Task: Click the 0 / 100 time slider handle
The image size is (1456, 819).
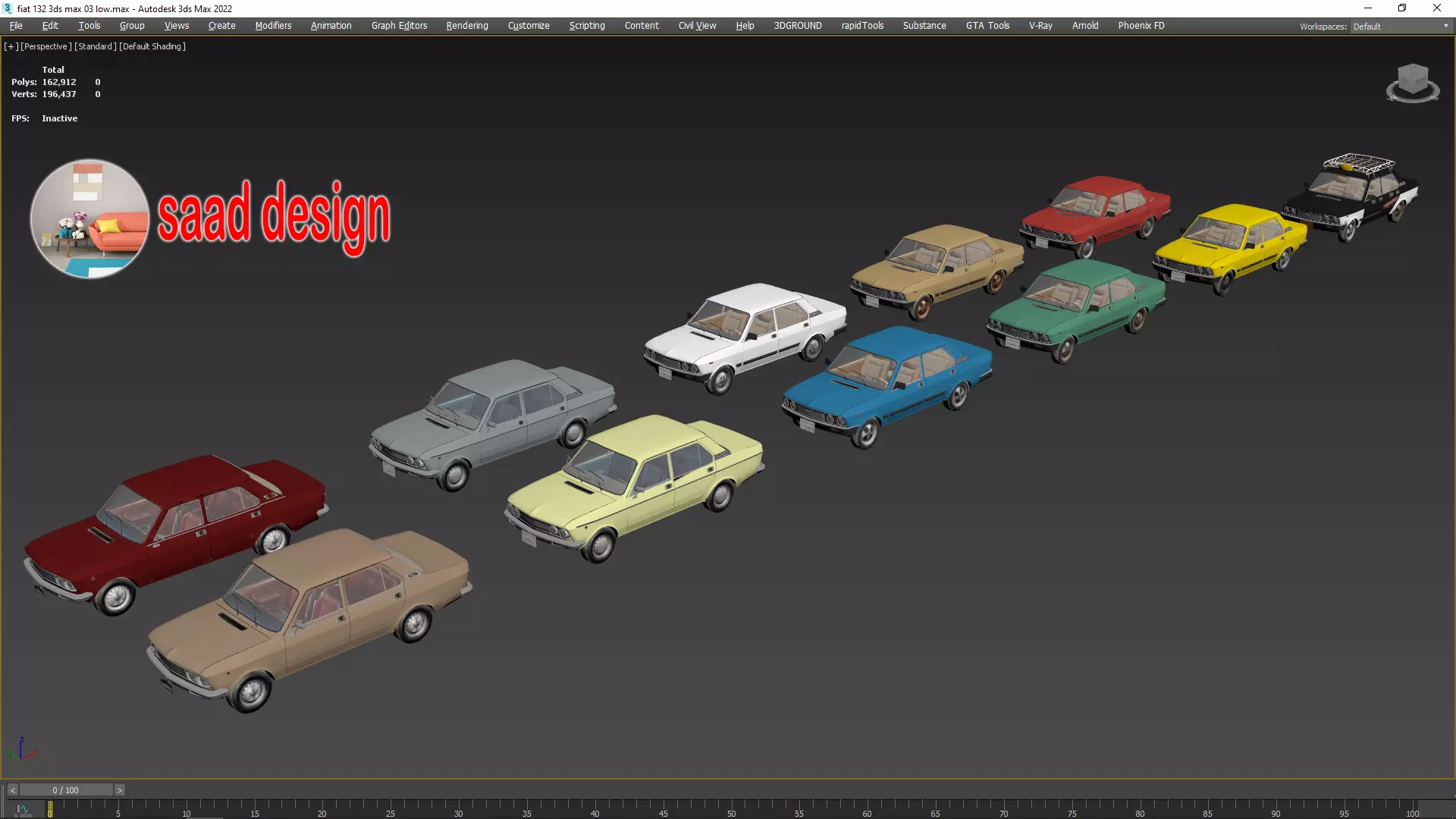Action: 66,789
